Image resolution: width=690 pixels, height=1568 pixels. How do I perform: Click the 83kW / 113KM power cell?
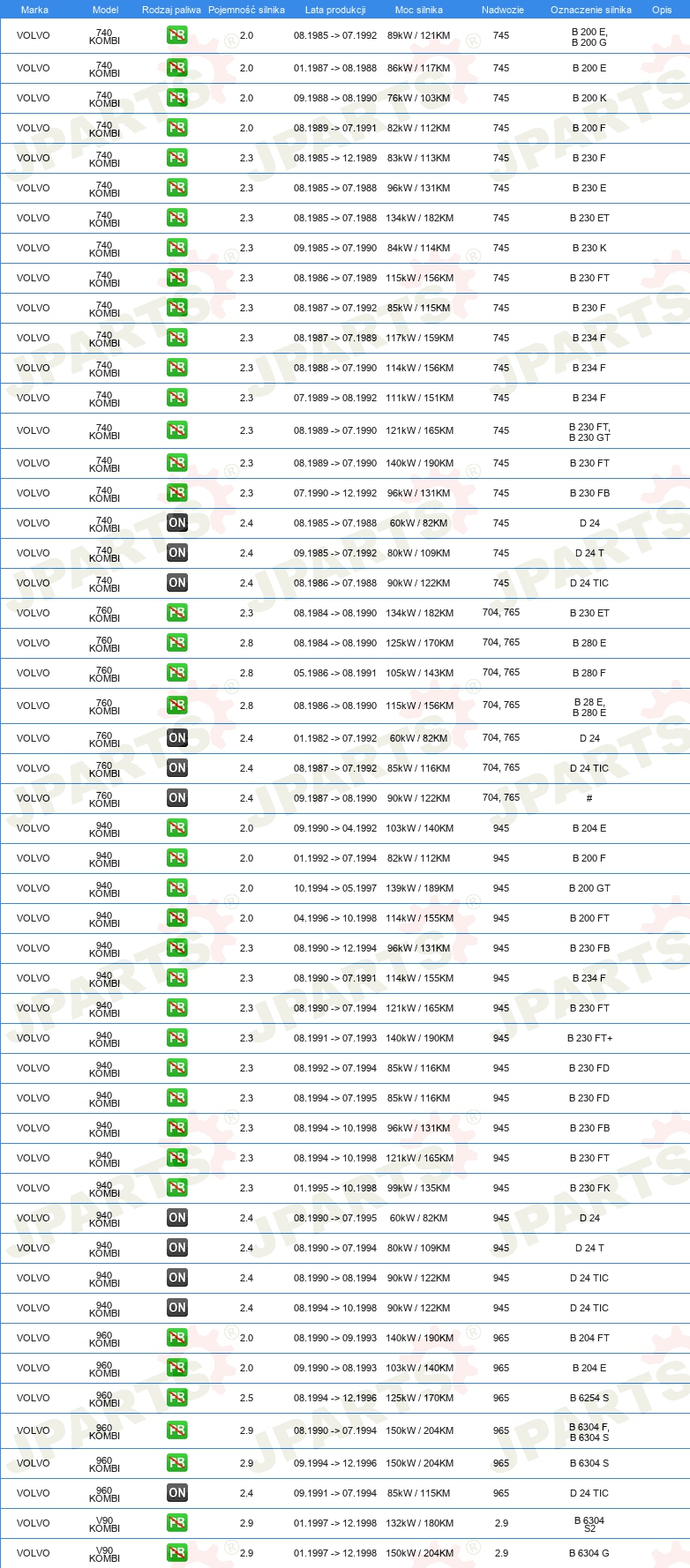[x=418, y=158]
